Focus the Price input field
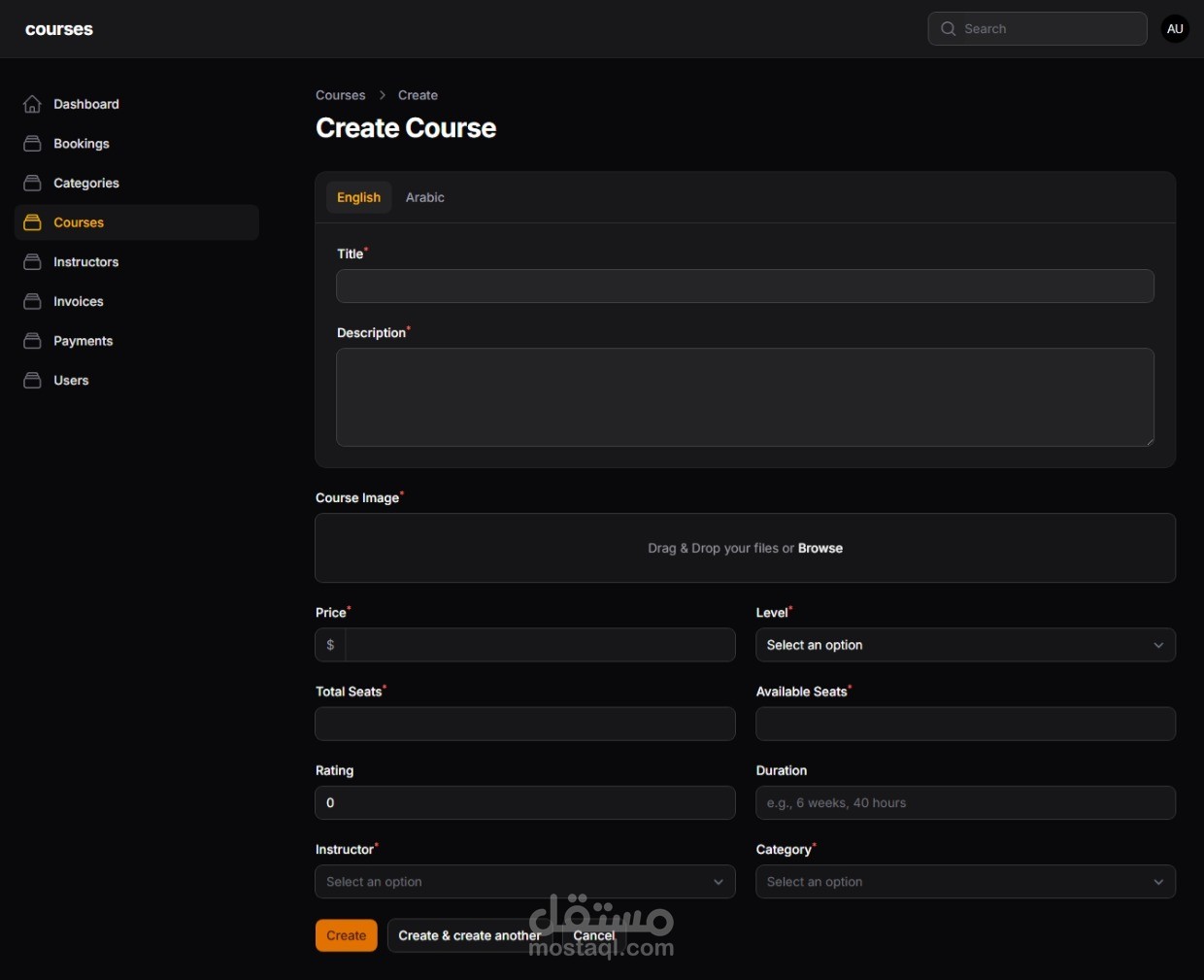Viewport: 1204px width, 980px height. coord(540,645)
